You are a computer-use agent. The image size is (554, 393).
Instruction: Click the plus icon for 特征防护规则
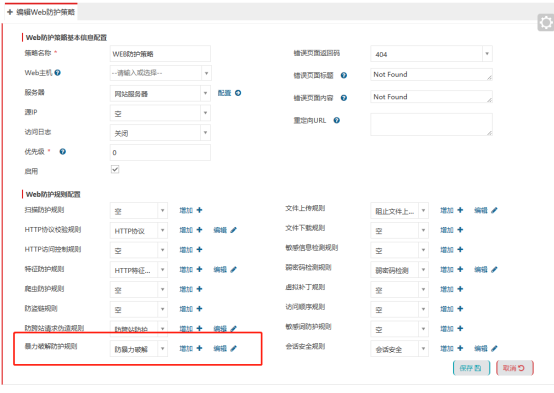tap(200, 270)
